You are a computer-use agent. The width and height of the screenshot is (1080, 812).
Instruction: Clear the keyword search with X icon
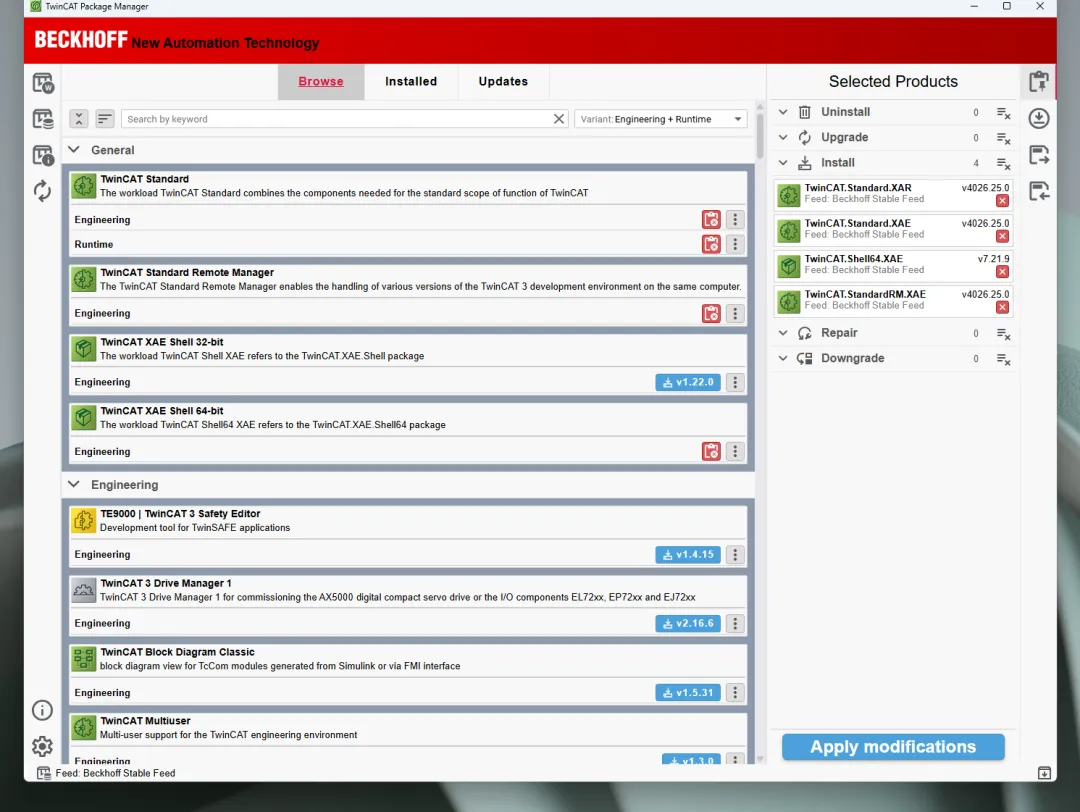(x=559, y=119)
